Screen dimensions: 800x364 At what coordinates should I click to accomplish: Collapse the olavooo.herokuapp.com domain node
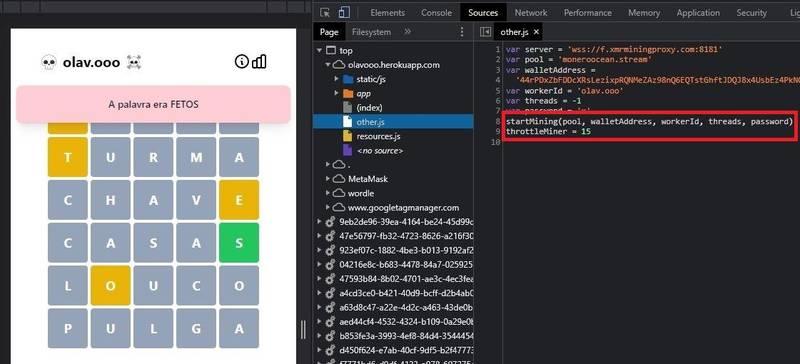[328, 65]
